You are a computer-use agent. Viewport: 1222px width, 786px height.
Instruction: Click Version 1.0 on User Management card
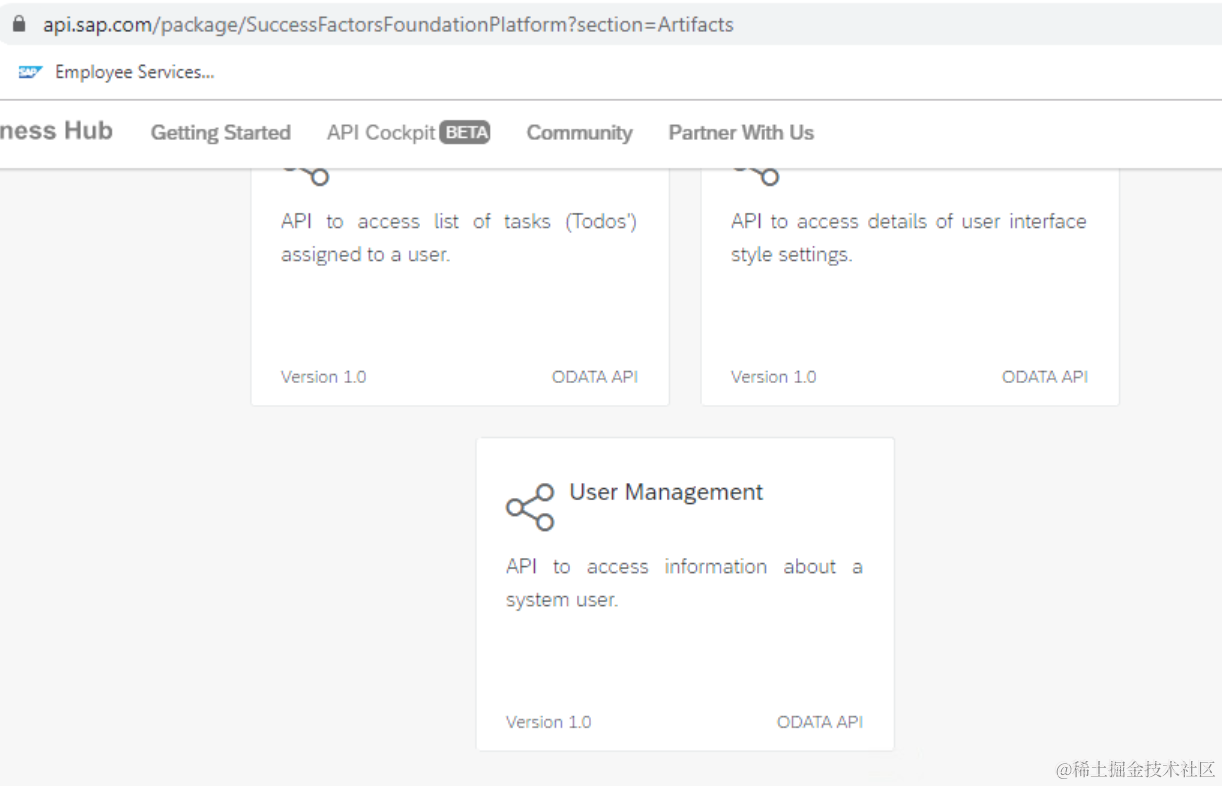pyautogui.click(x=548, y=722)
